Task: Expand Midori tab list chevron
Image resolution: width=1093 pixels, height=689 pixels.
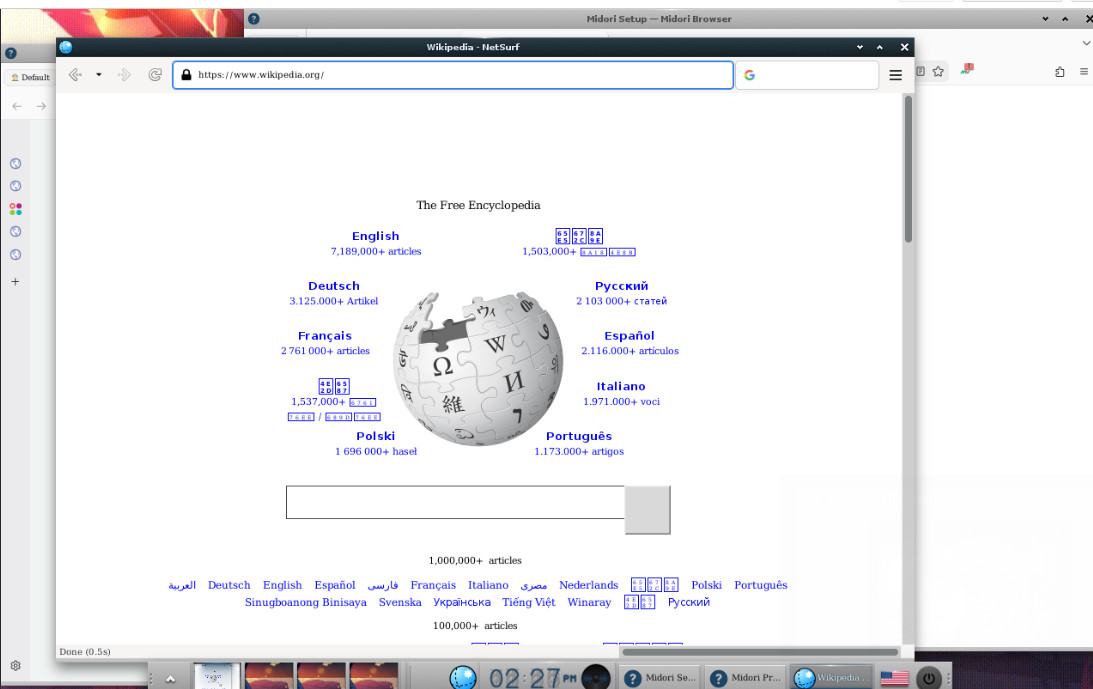Action: coord(1085,43)
